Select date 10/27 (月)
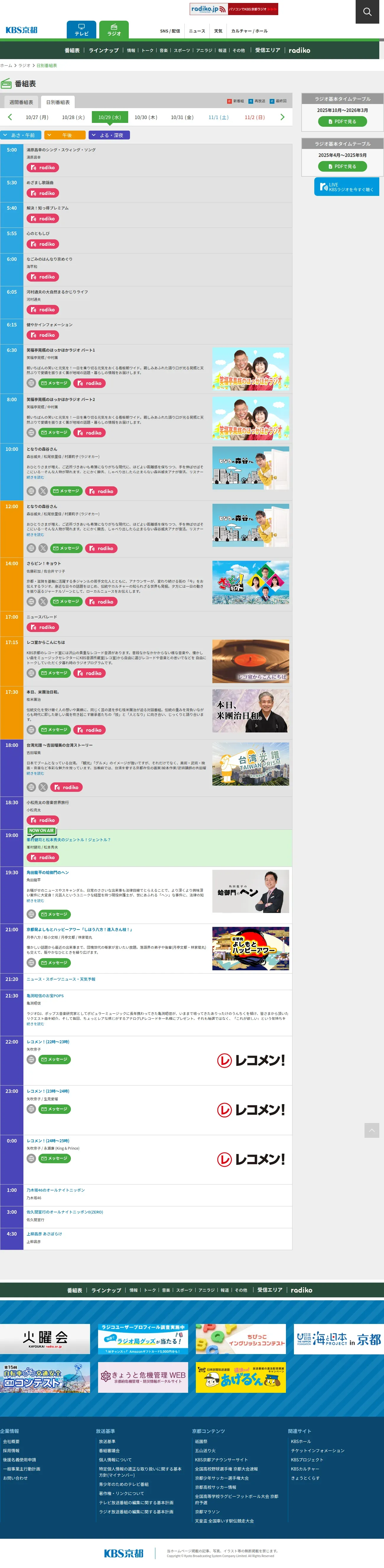This screenshot has width=384, height=1568. pyautogui.click(x=37, y=118)
